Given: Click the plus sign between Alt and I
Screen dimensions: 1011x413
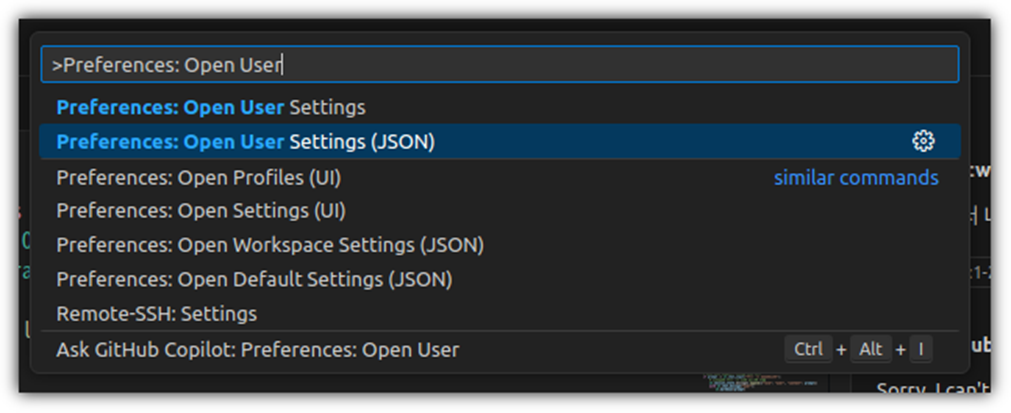Looking at the screenshot, I should pyautogui.click(x=899, y=350).
